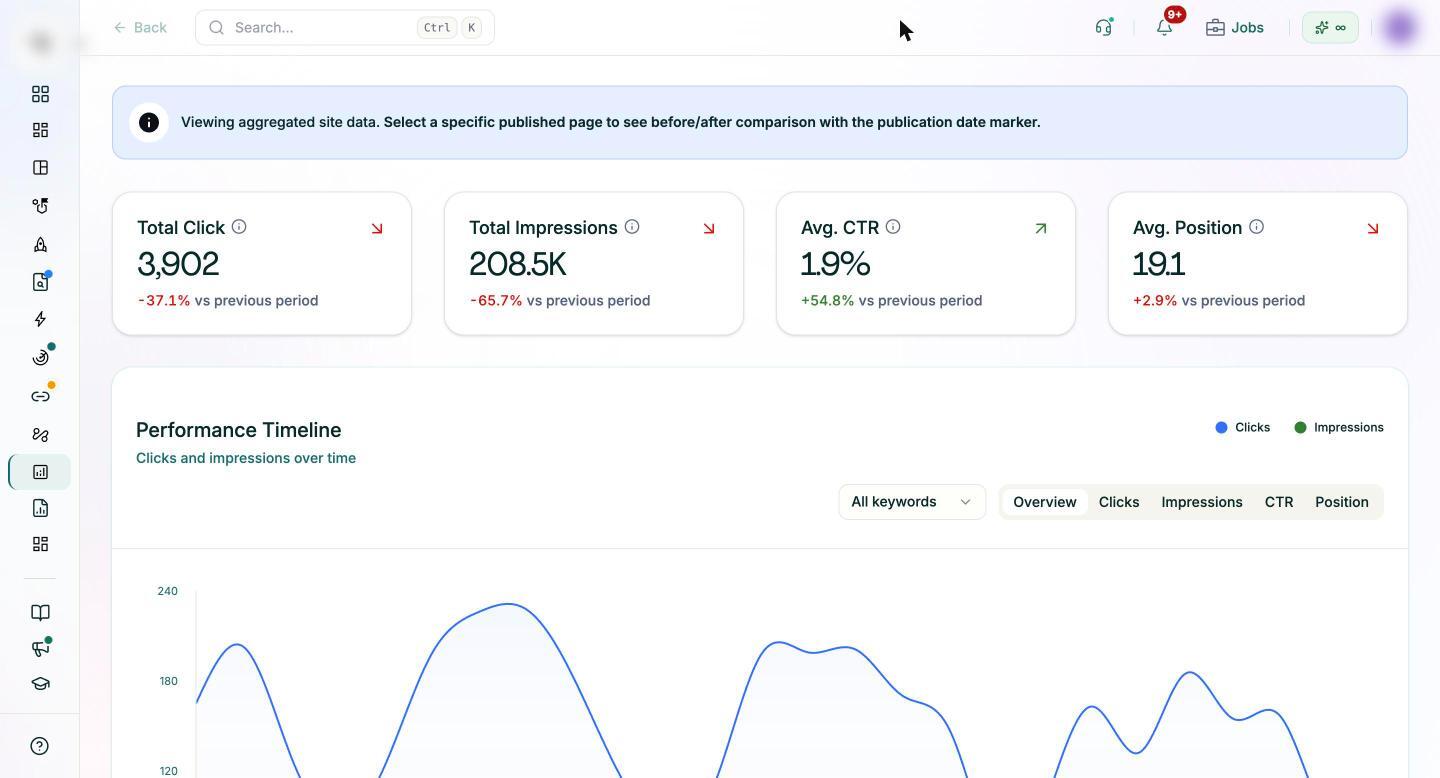Toggle the Impressions legend series
Viewport: 1440px width, 778px height.
point(1339,427)
